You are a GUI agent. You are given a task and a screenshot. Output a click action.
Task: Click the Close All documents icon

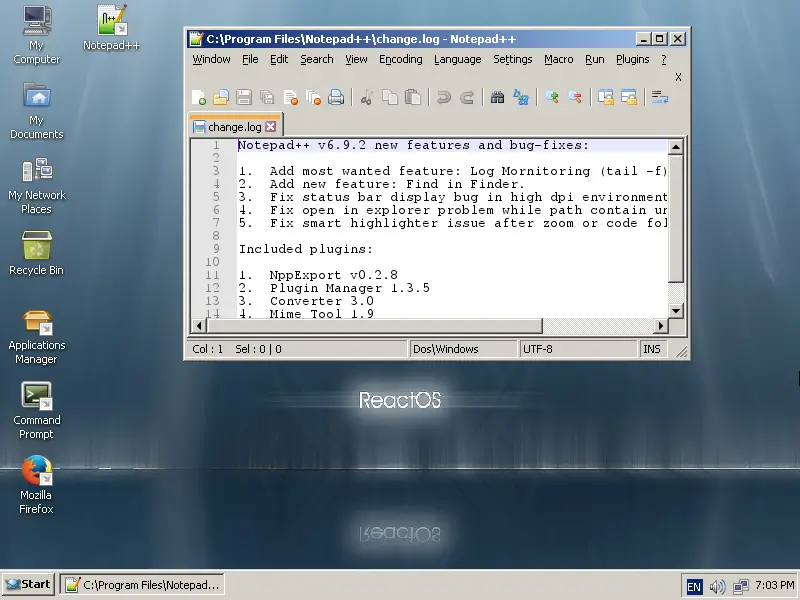(x=313, y=97)
